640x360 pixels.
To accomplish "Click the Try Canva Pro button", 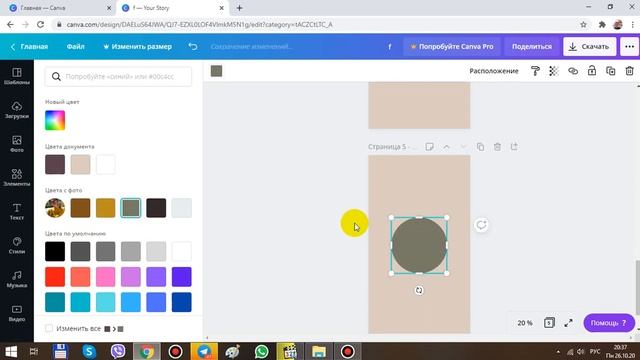I will [451, 47].
